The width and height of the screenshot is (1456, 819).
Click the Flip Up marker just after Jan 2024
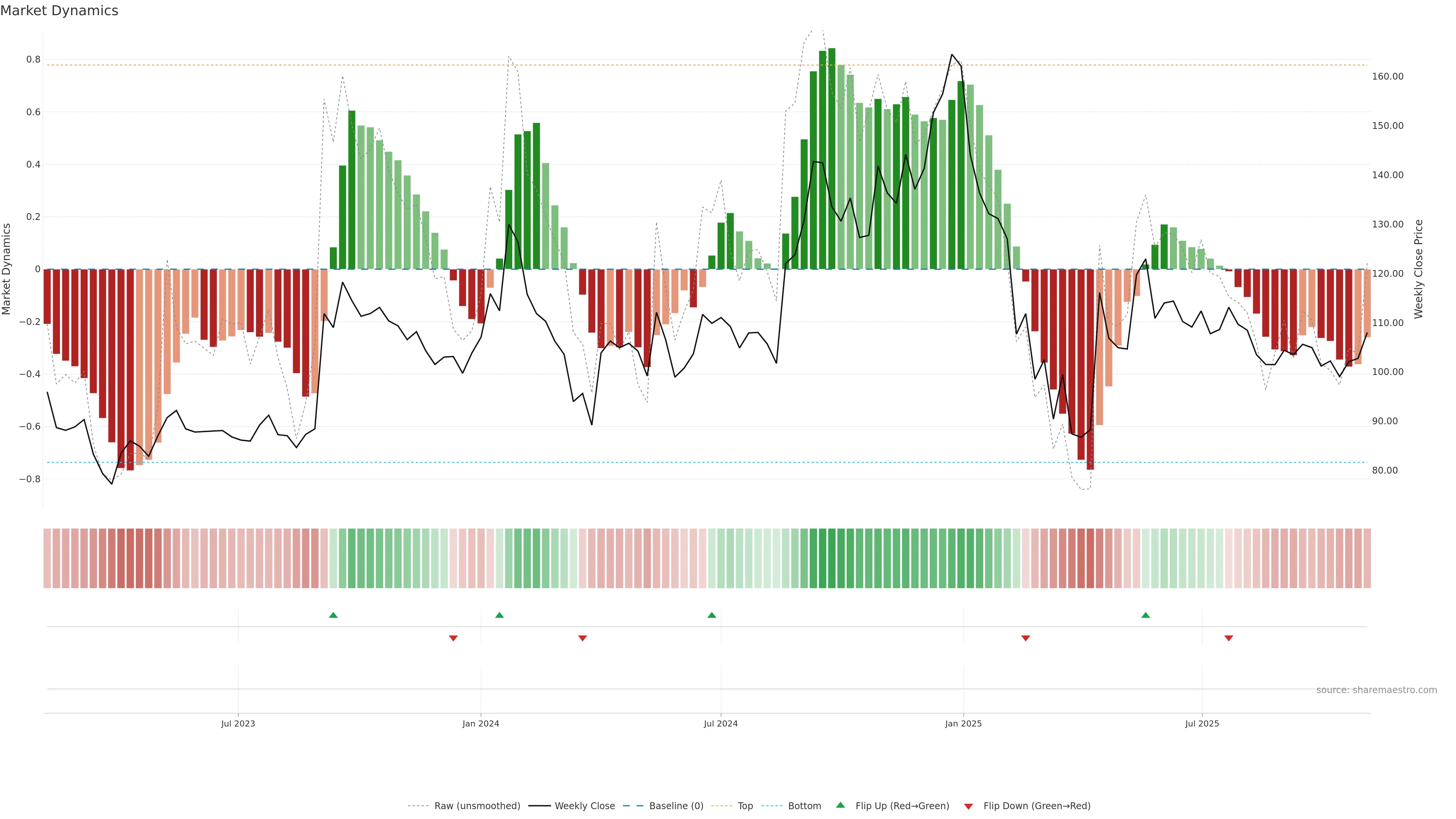[x=499, y=615]
